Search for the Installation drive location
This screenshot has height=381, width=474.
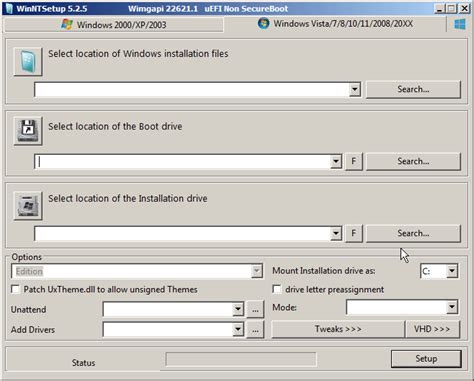tap(413, 233)
